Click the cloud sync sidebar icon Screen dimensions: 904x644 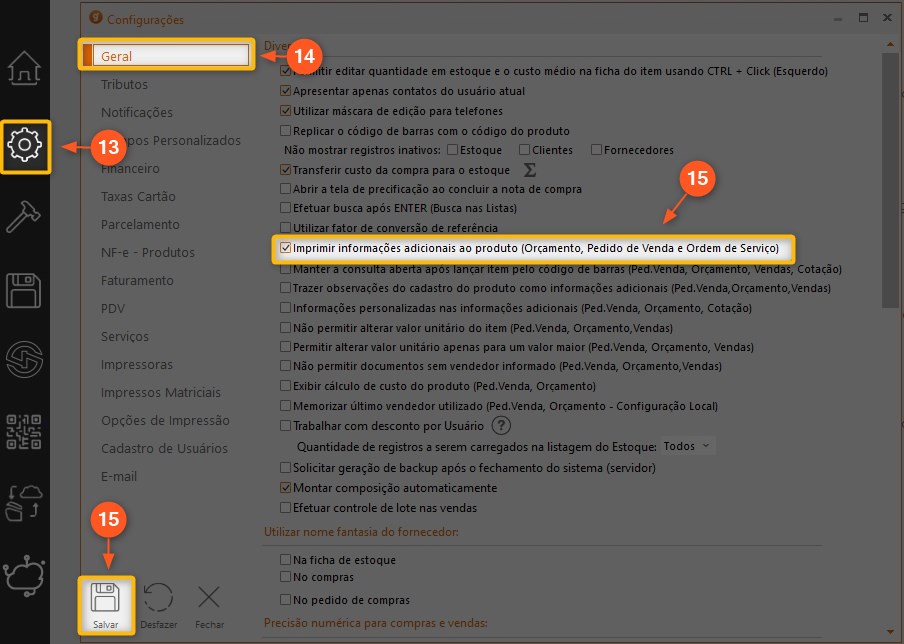pyautogui.click(x=24, y=500)
